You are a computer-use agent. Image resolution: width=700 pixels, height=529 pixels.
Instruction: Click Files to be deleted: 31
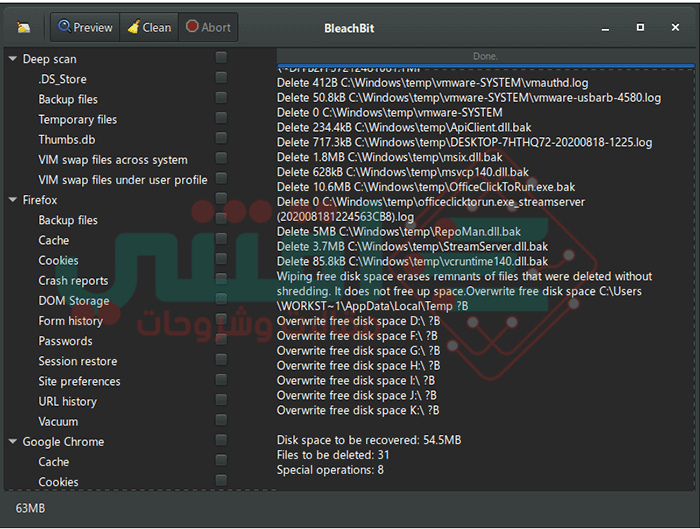tap(333, 455)
